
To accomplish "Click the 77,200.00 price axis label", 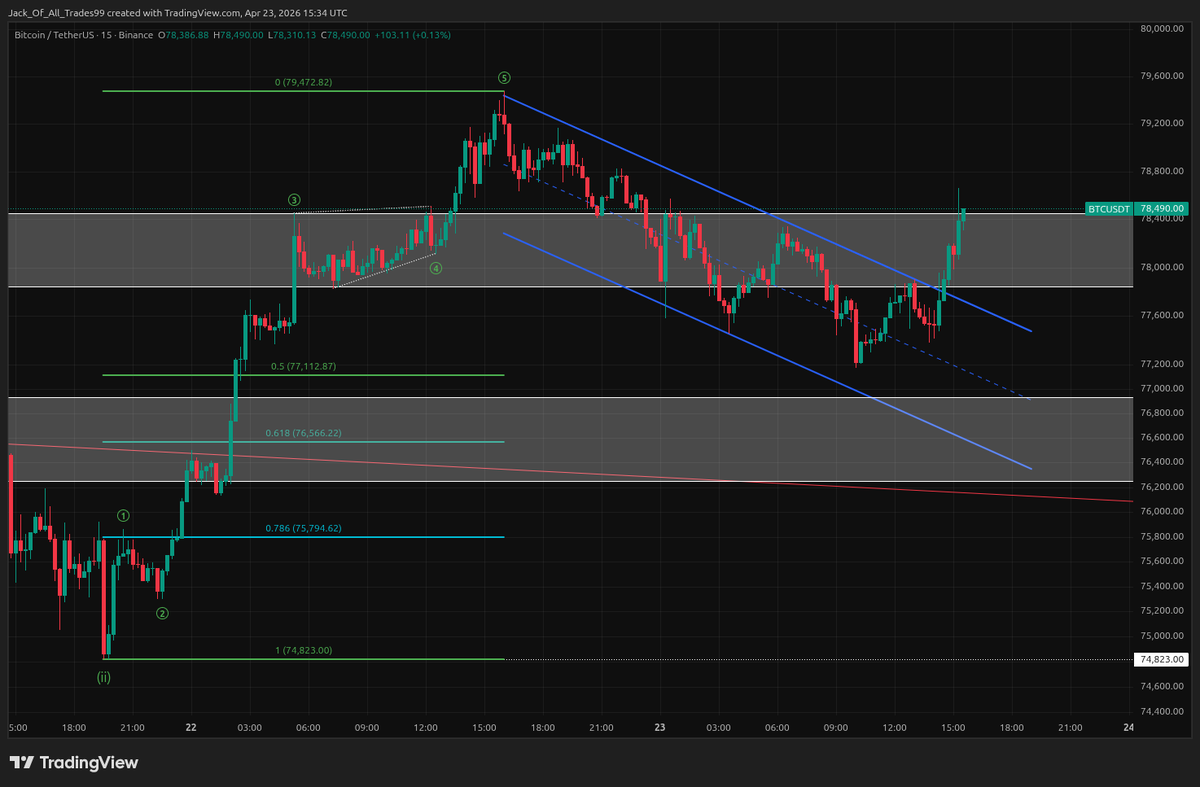I will pos(1163,363).
